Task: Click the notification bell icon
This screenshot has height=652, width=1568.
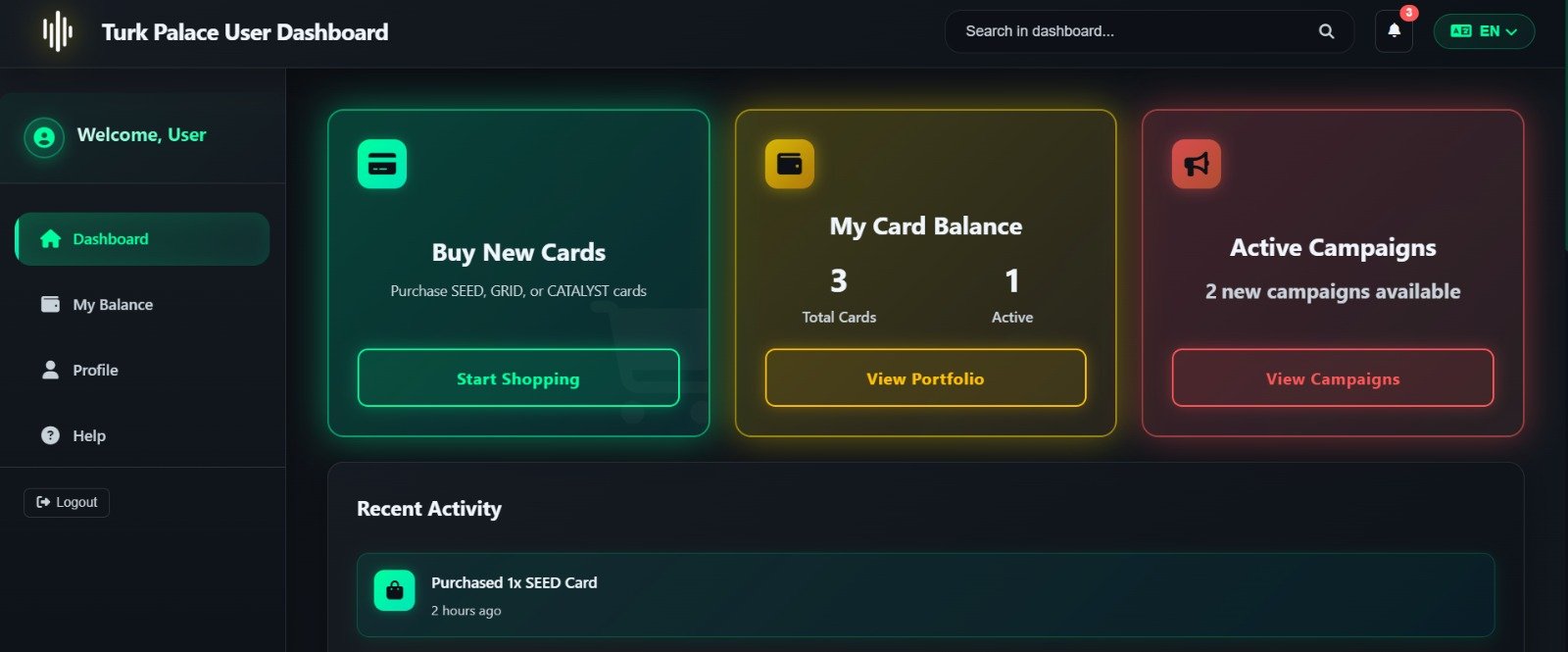Action: click(x=1394, y=31)
